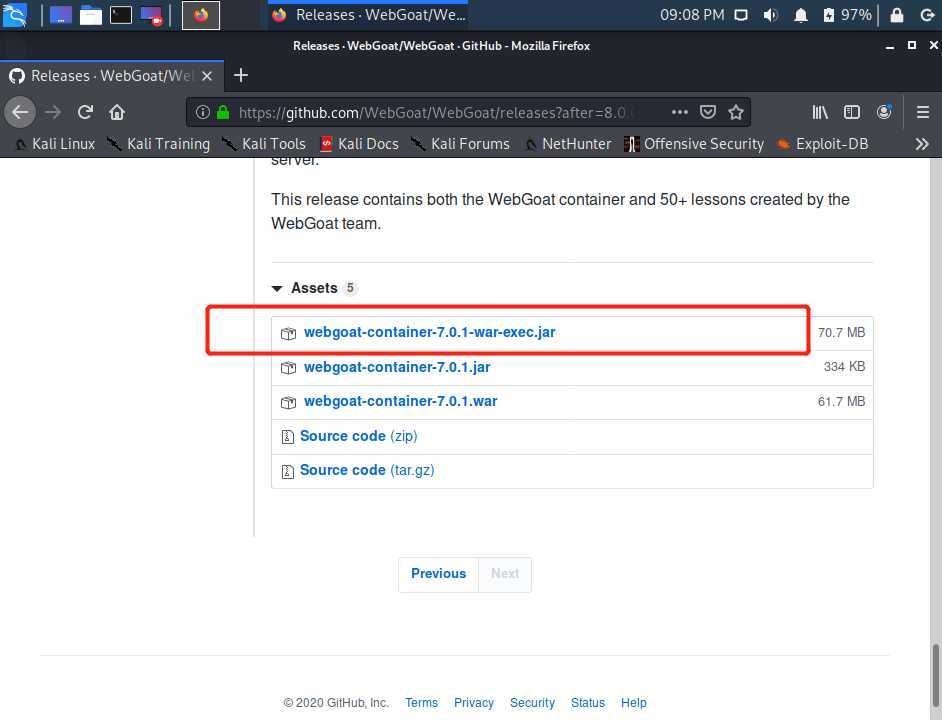Screen dimensions: 942x720
Task: Open a new tab with the plus button
Action: click(x=241, y=76)
